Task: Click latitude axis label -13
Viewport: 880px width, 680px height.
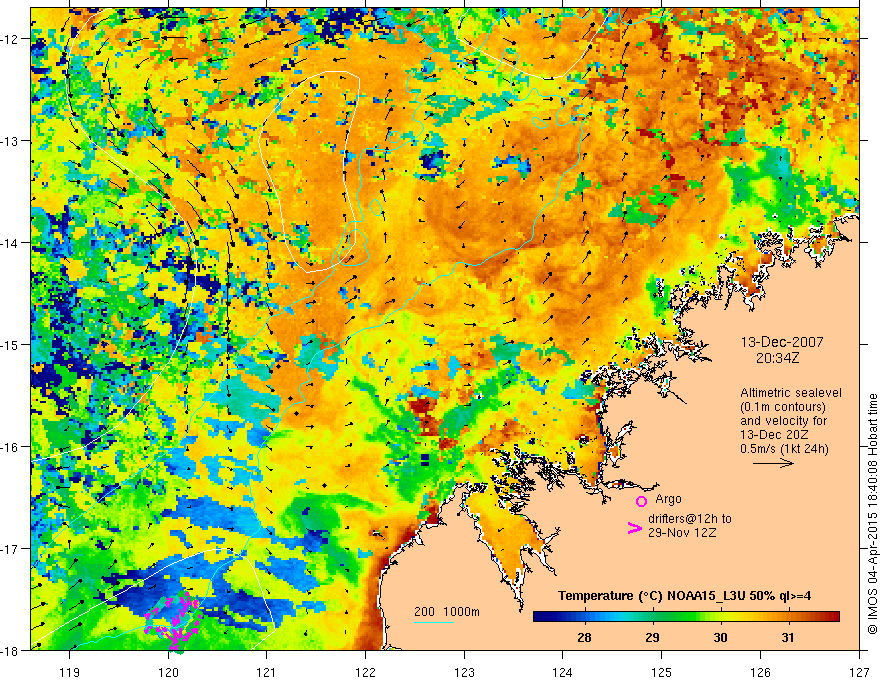Action: coord(10,141)
